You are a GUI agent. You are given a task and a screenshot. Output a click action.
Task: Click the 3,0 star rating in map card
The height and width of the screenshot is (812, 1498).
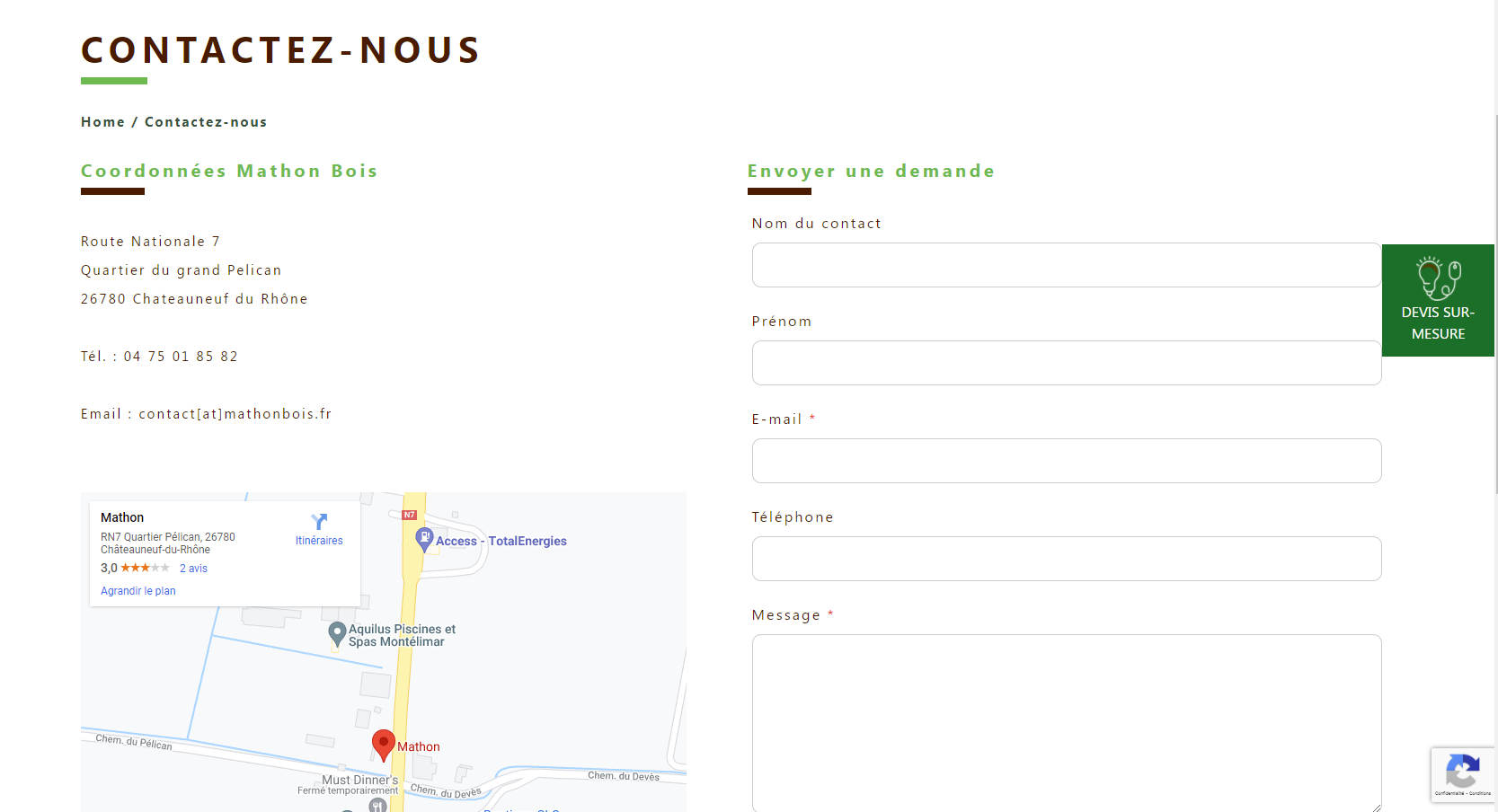(x=135, y=568)
